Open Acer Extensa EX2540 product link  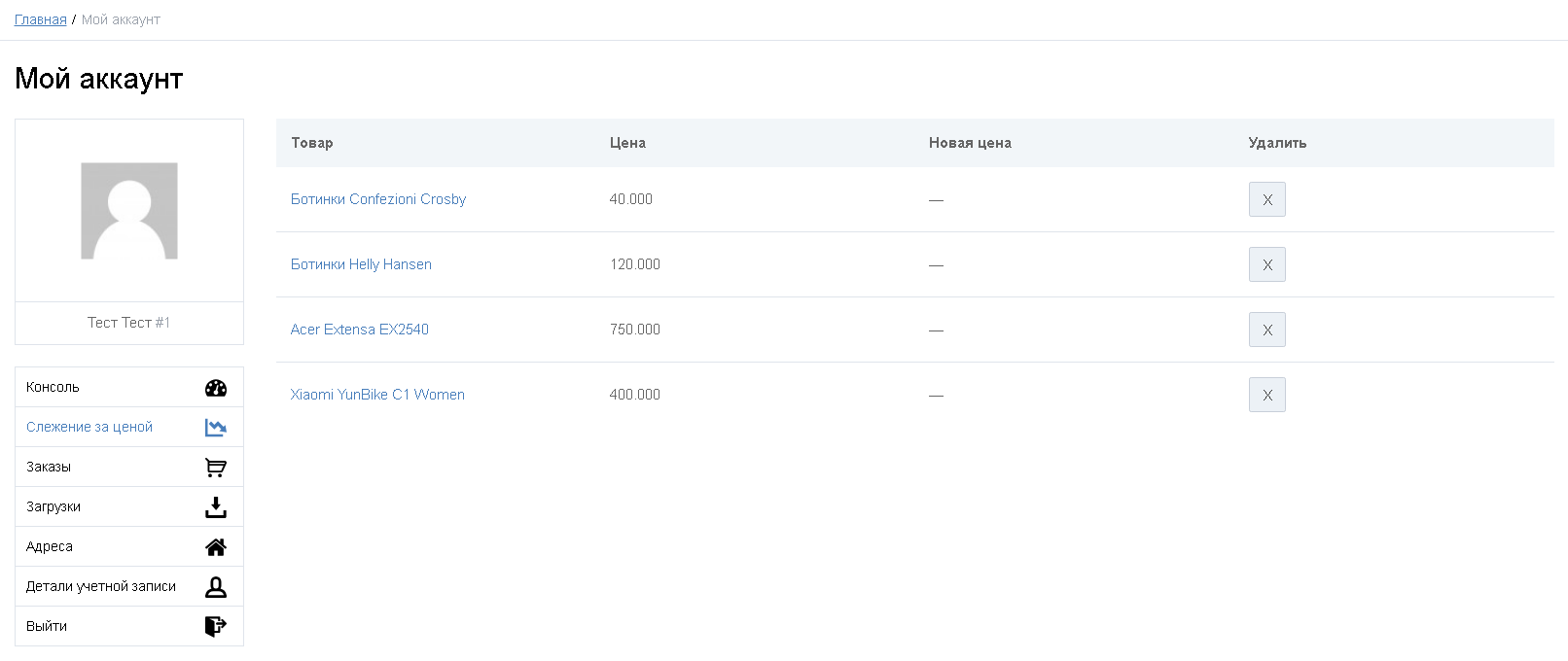[x=360, y=330]
